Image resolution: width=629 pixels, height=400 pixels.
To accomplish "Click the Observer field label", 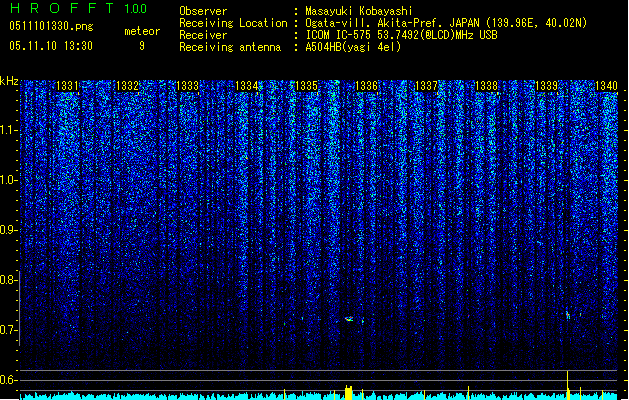I will pos(203,11).
